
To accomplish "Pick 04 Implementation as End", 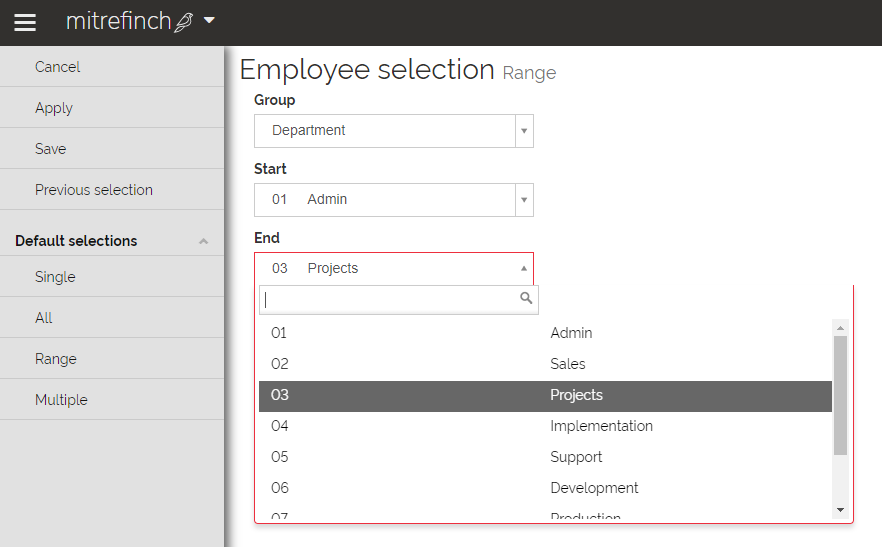I will (545, 426).
